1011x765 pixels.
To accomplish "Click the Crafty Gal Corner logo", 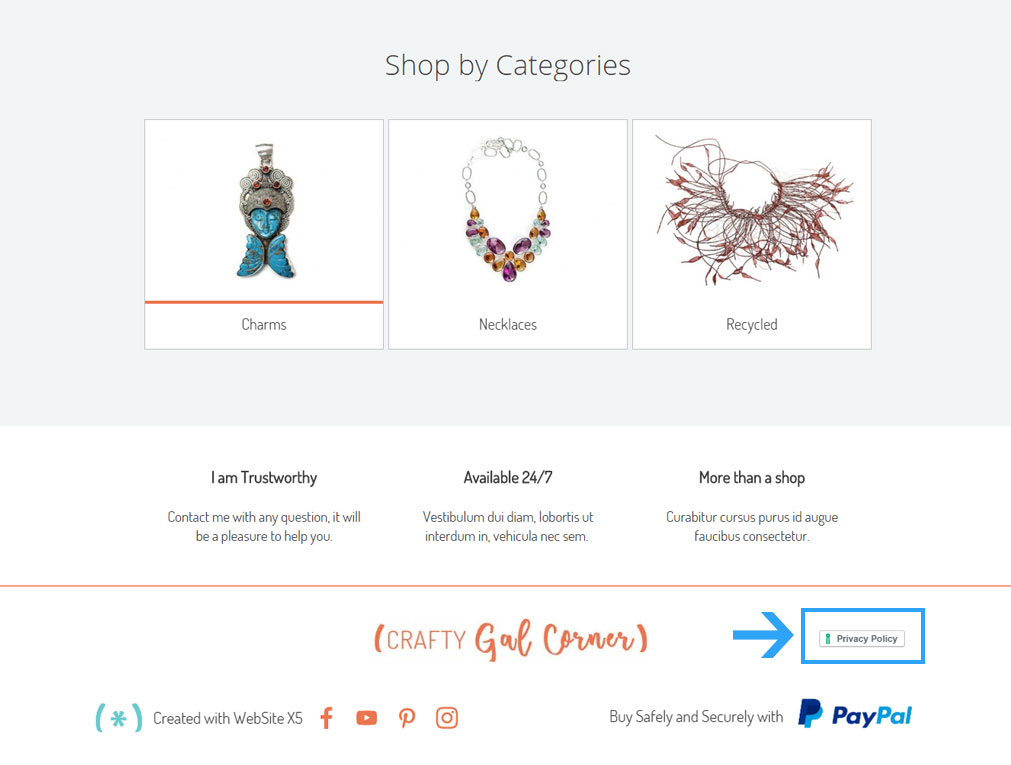I will click(511, 639).
